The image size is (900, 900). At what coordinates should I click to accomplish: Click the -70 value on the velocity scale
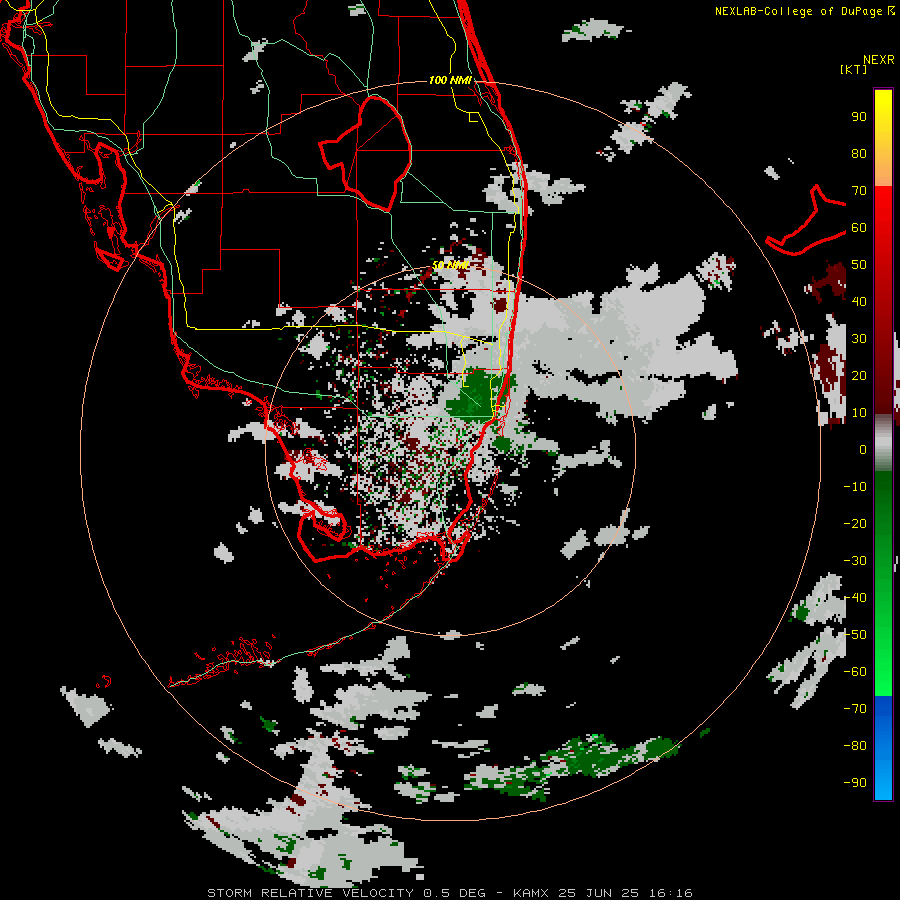855,709
